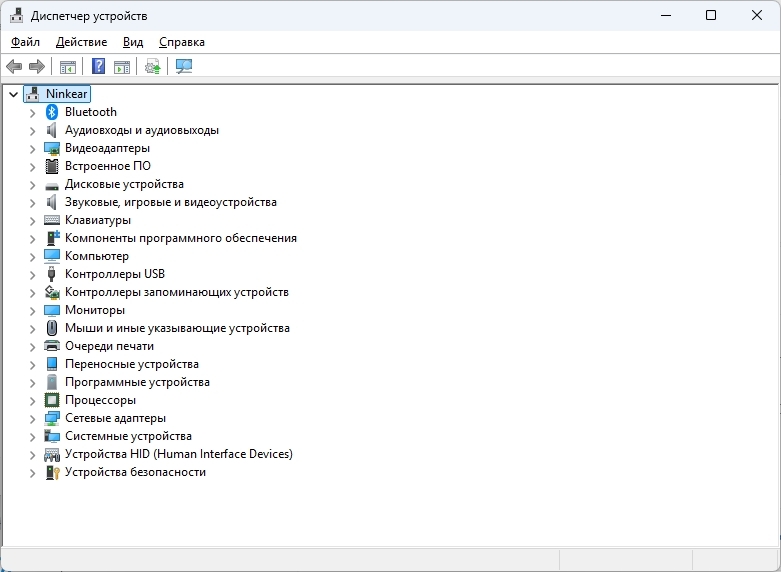781x572 pixels.
Task: Select the Ninkear tree label
Action: click(x=66, y=94)
